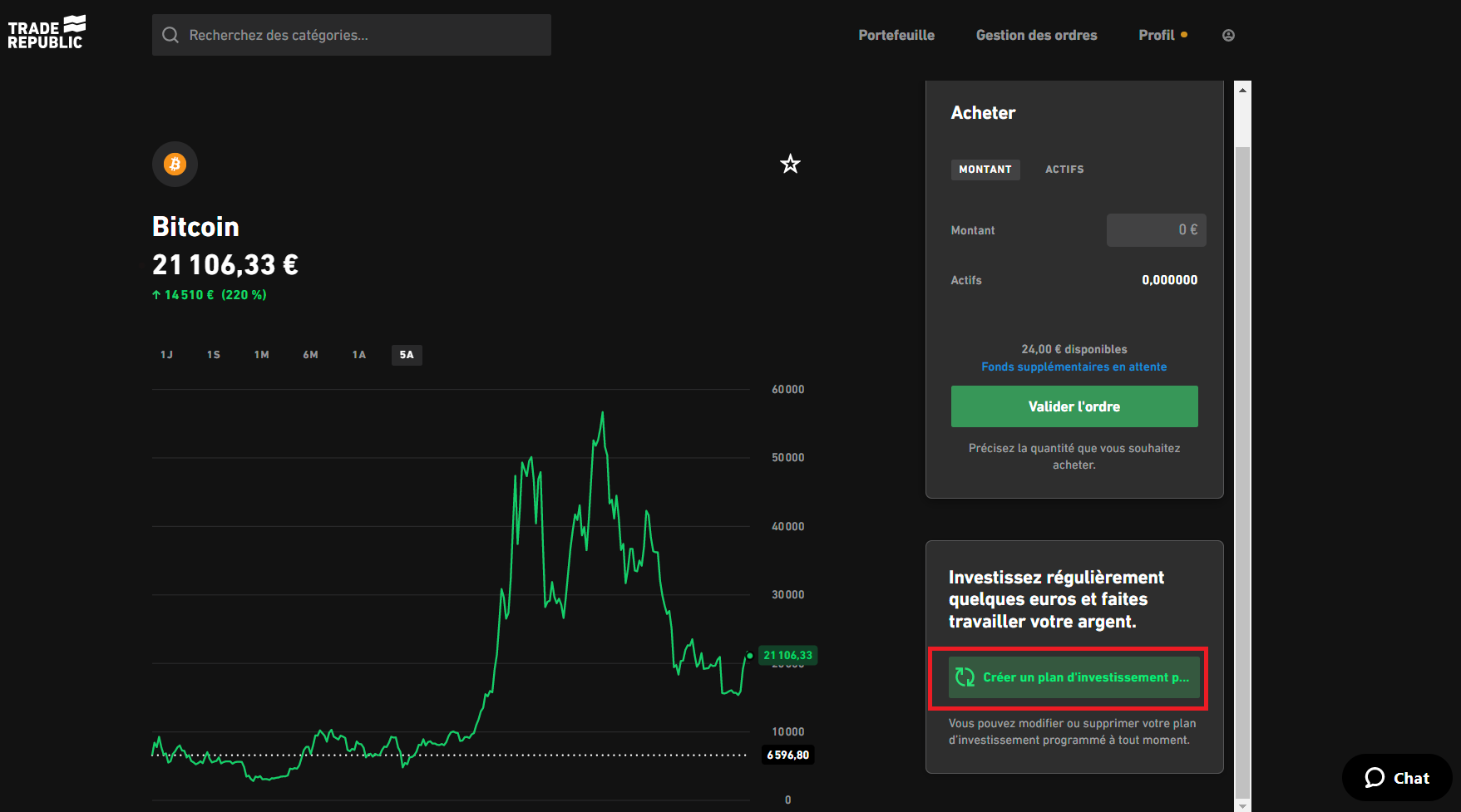This screenshot has width=1461, height=812.
Task: Switch order entry to ACTIFS
Action: [x=1064, y=170]
